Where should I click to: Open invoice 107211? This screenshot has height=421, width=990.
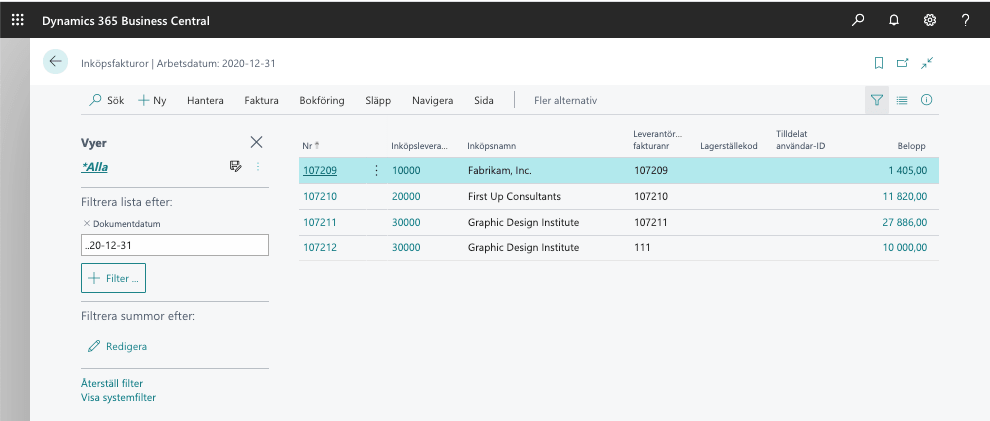click(320, 222)
